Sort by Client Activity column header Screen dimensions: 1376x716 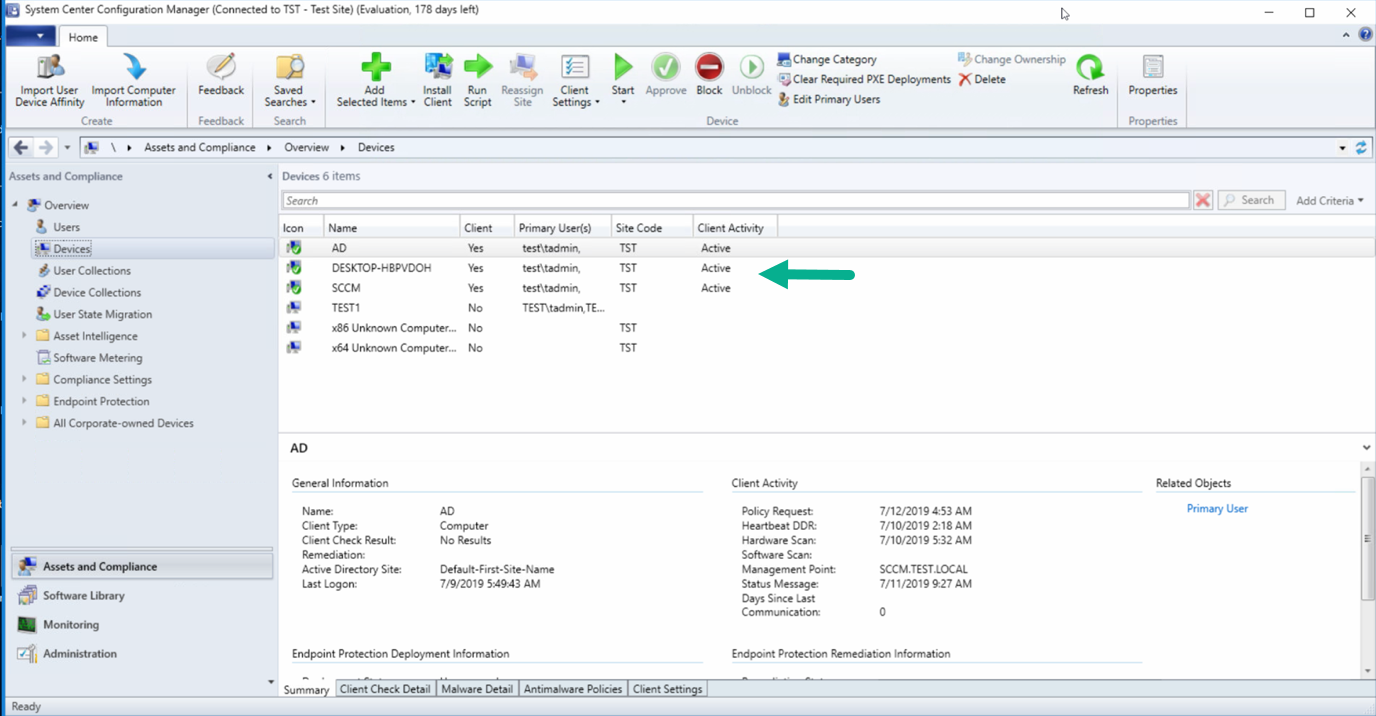(735, 228)
